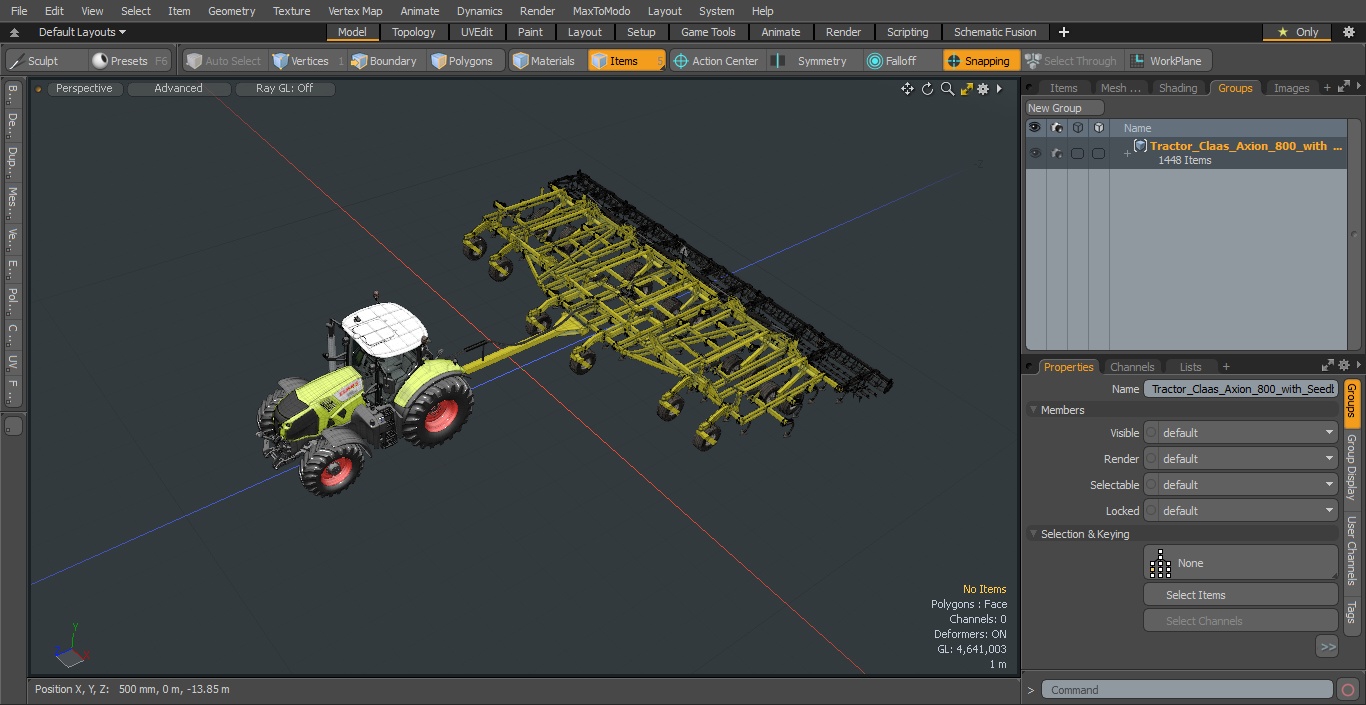Open the Geometry menu
The image size is (1366, 705).
231,11
